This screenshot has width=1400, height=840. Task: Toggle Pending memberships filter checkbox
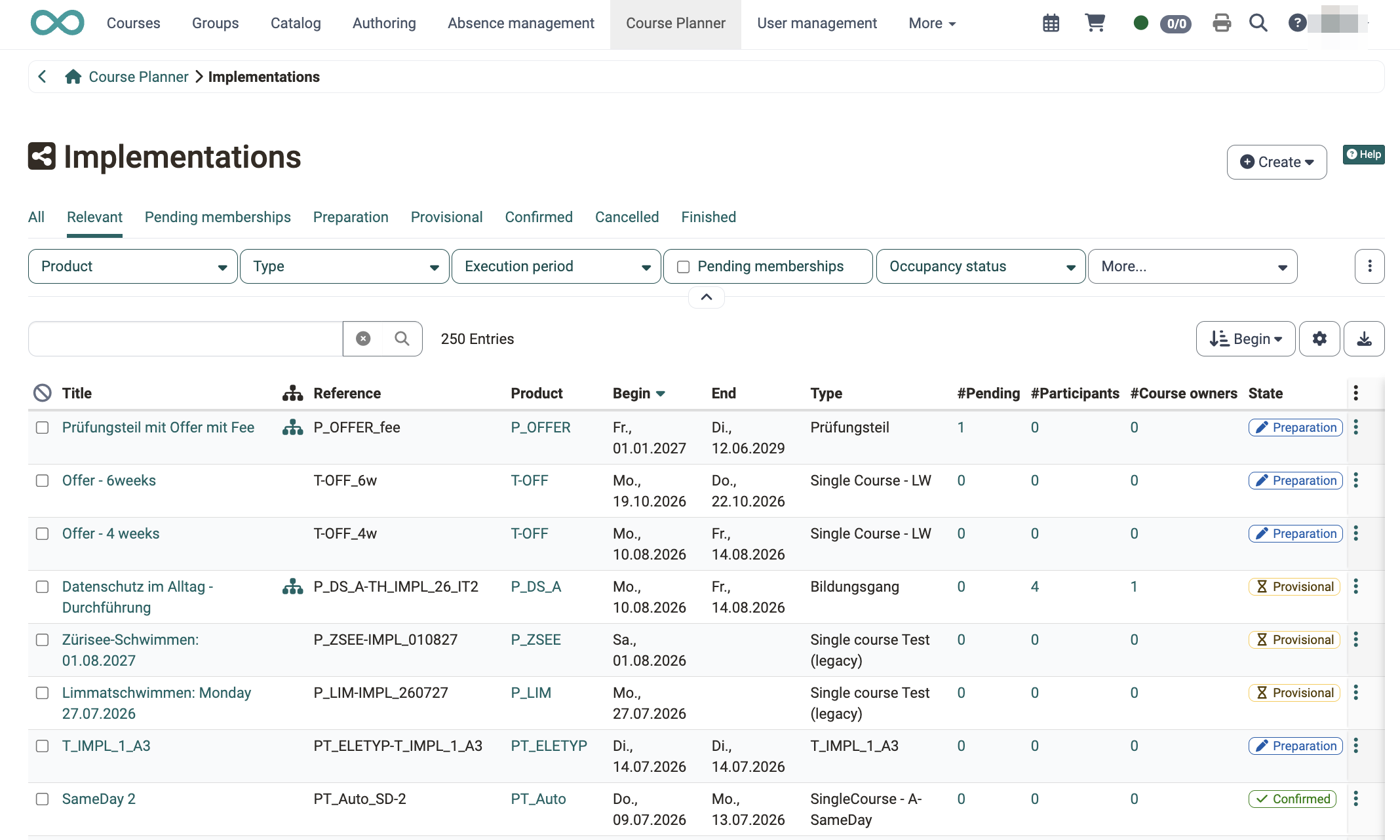(683, 267)
